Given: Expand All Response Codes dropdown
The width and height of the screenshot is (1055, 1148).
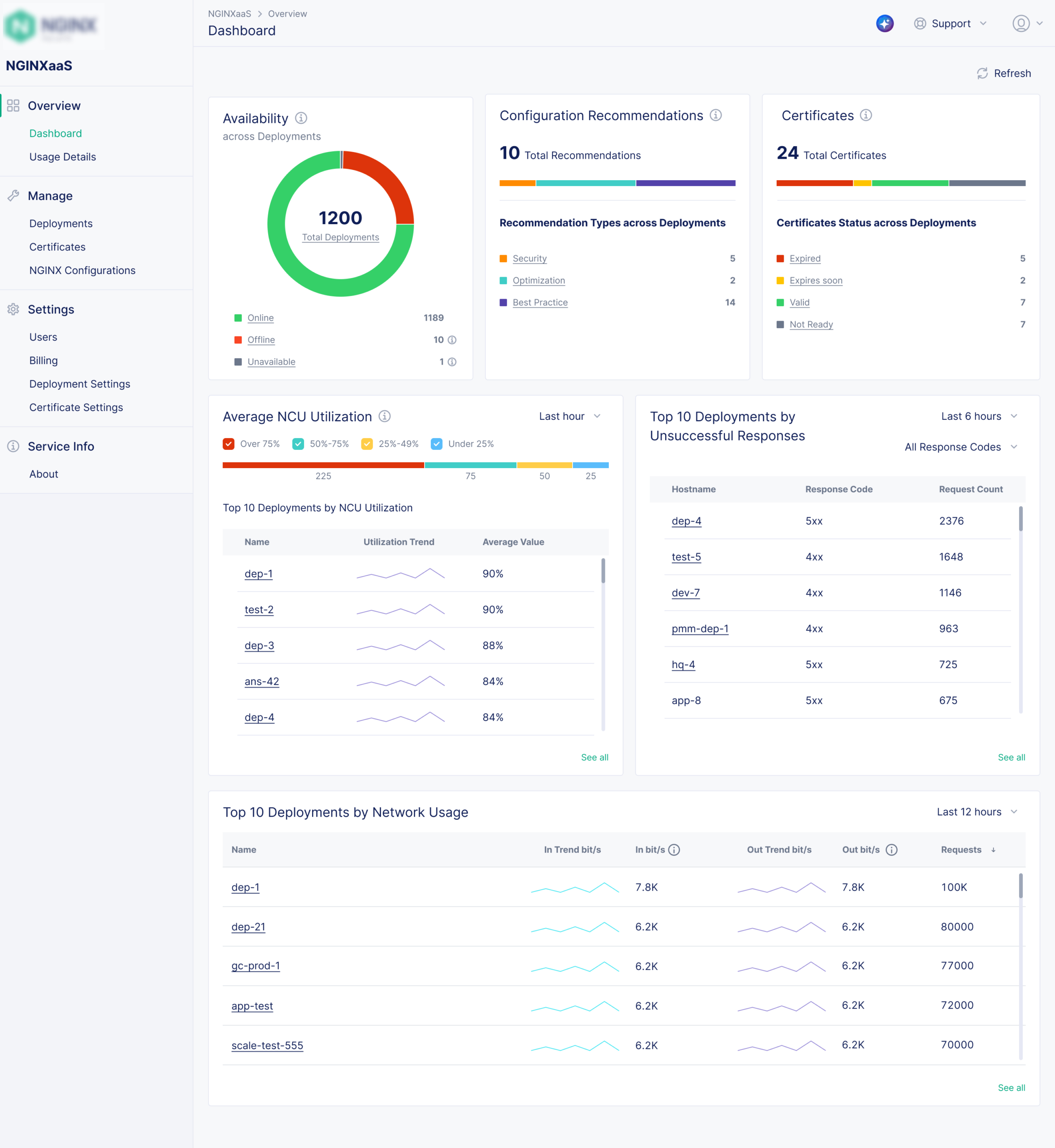Looking at the screenshot, I should pos(961,447).
